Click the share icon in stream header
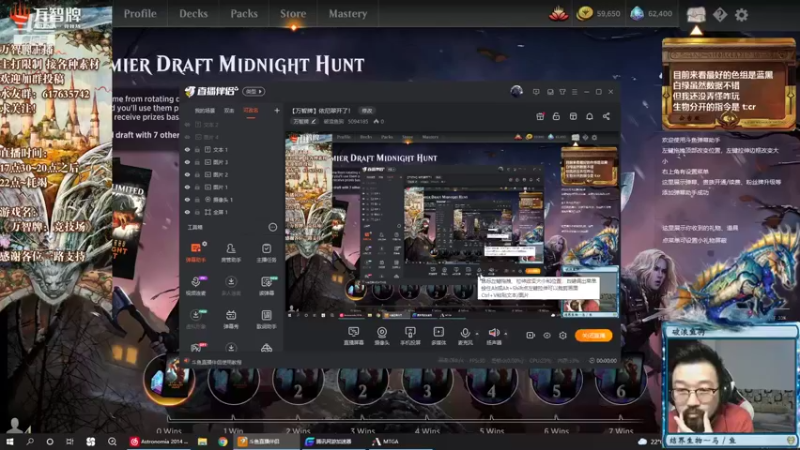The image size is (800, 450). (x=606, y=116)
